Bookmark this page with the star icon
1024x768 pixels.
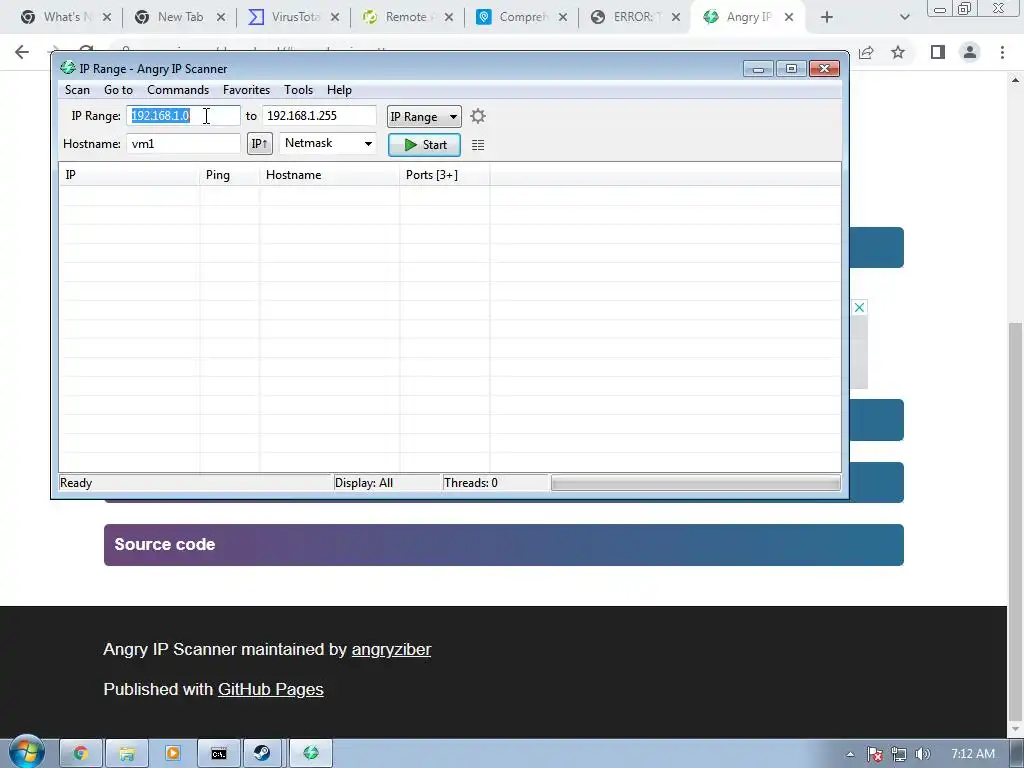click(x=898, y=52)
